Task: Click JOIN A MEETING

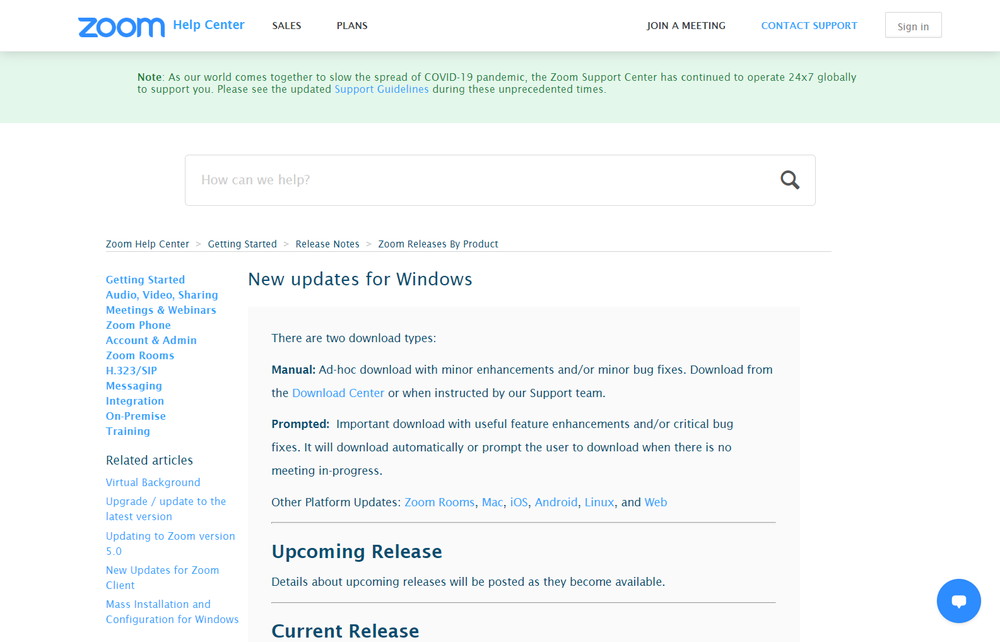Action: (686, 26)
